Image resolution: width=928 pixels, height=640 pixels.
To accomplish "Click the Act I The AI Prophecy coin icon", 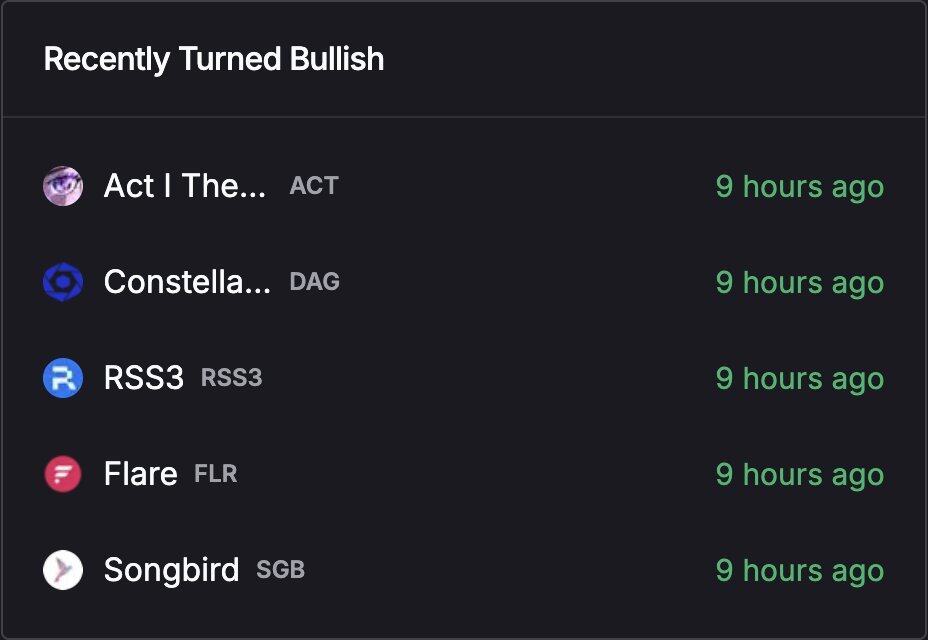I will click(x=63, y=186).
